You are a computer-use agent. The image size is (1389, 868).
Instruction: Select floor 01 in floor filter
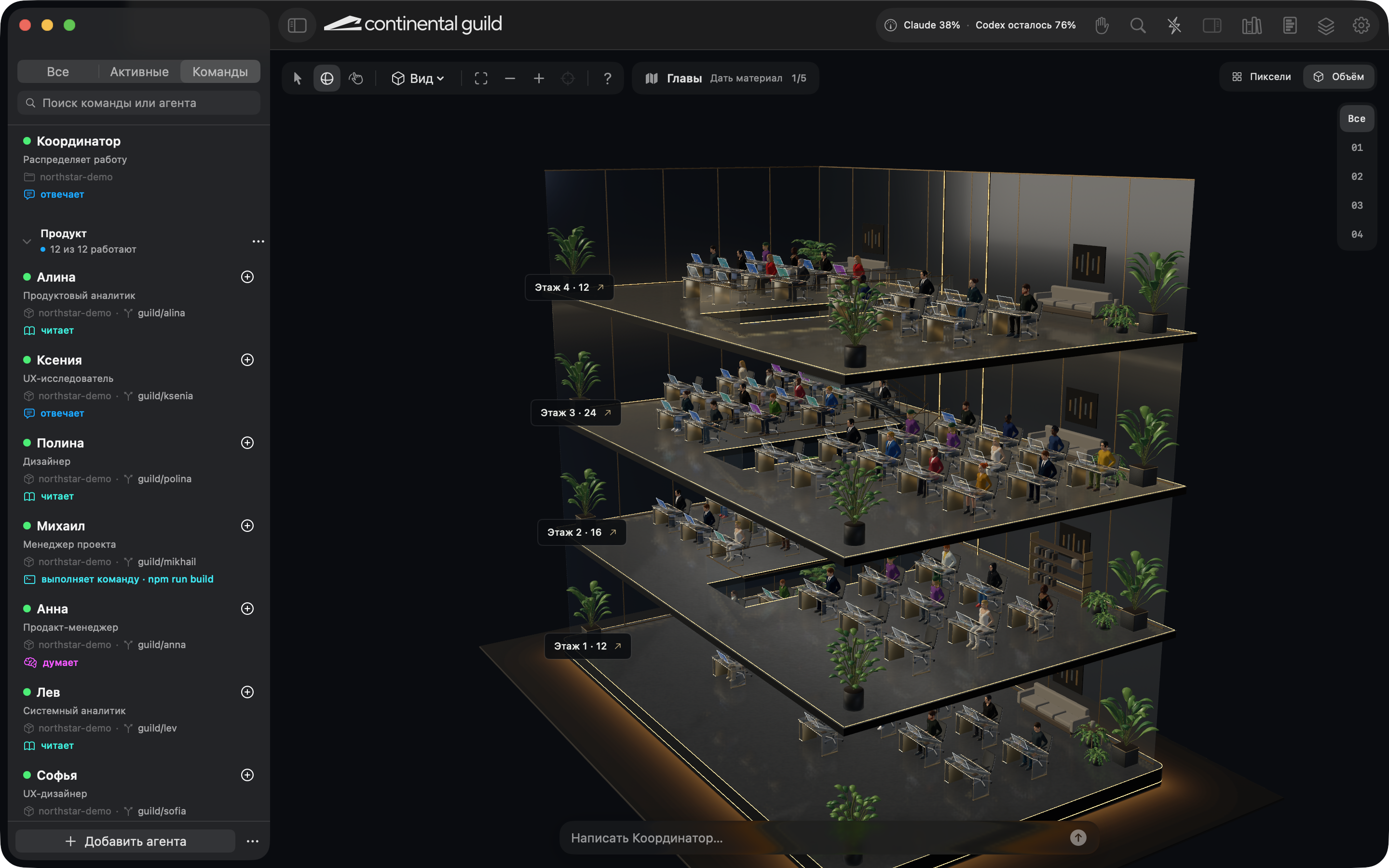click(1356, 148)
